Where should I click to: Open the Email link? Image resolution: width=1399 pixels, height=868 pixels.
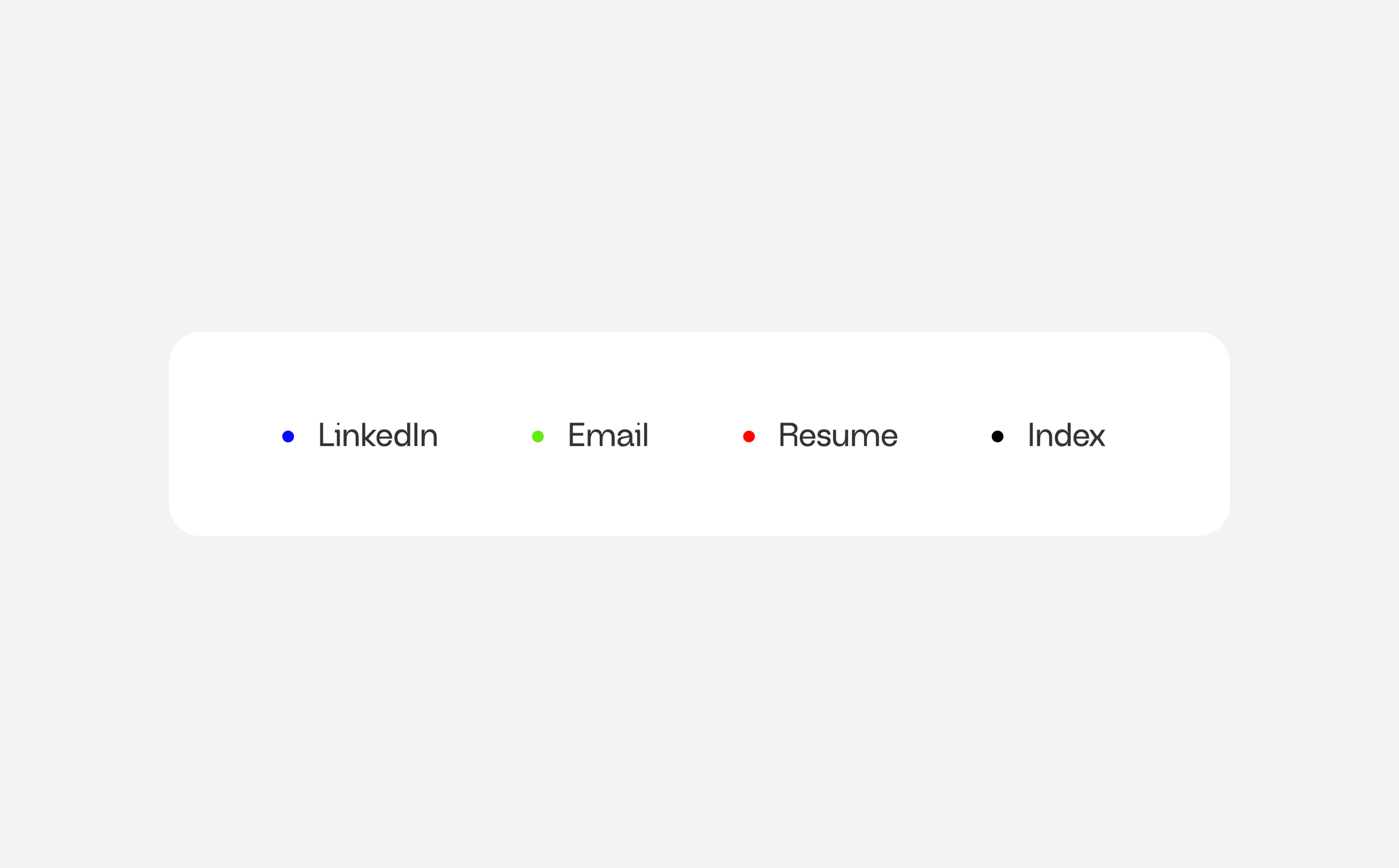(608, 435)
